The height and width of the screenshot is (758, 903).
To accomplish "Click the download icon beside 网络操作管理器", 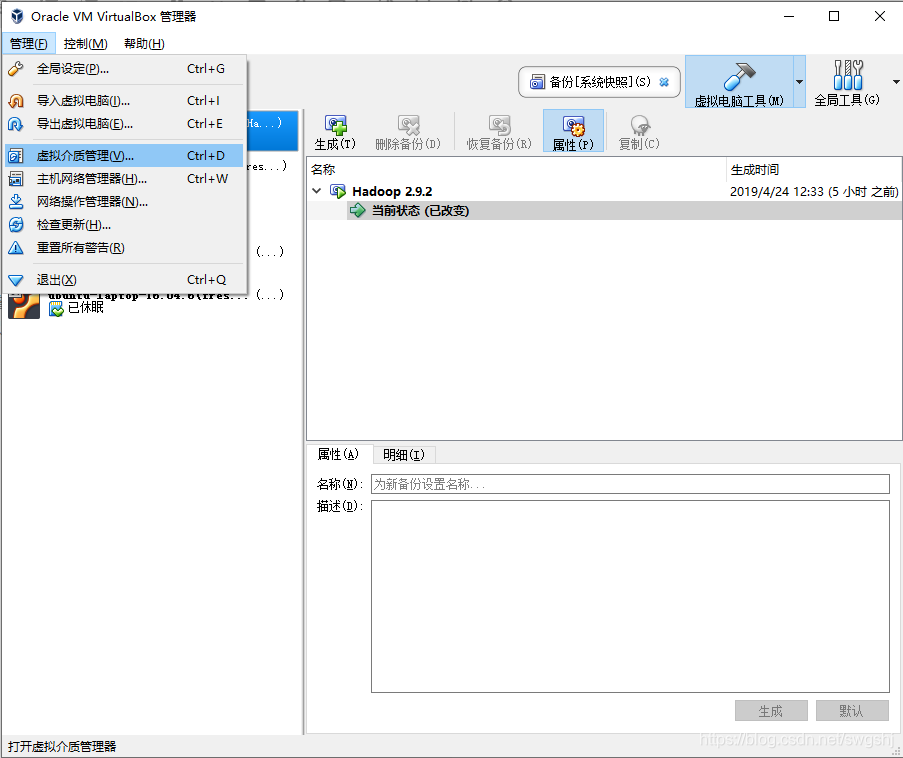I will 16,202.
